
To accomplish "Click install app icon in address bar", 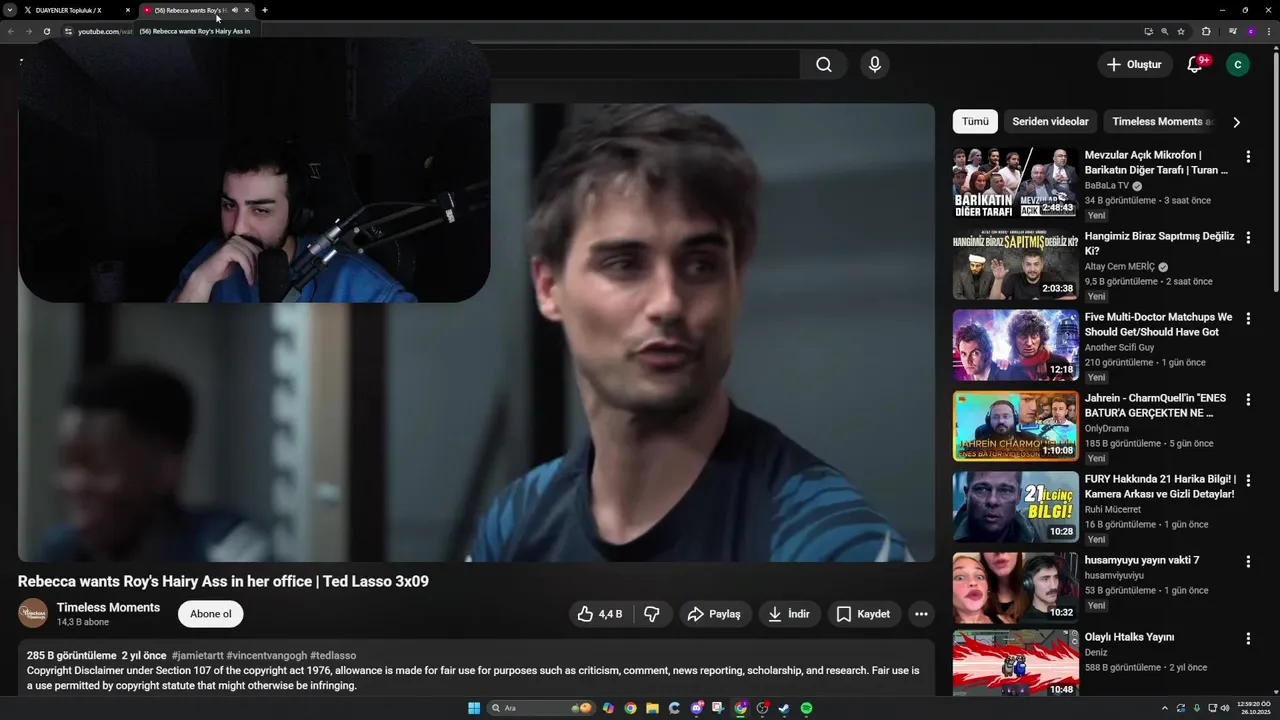I will [x=1149, y=31].
